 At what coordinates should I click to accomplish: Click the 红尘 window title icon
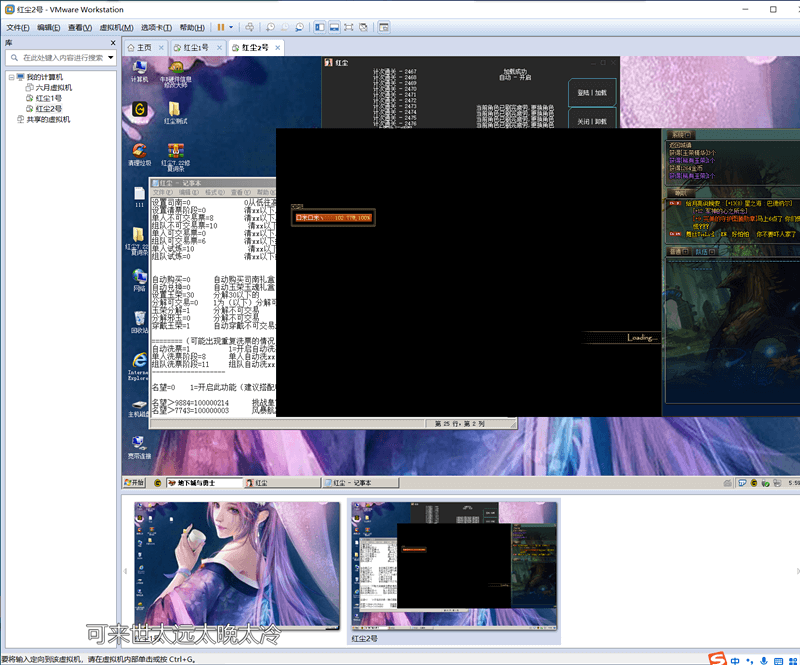pyautogui.click(x=329, y=62)
